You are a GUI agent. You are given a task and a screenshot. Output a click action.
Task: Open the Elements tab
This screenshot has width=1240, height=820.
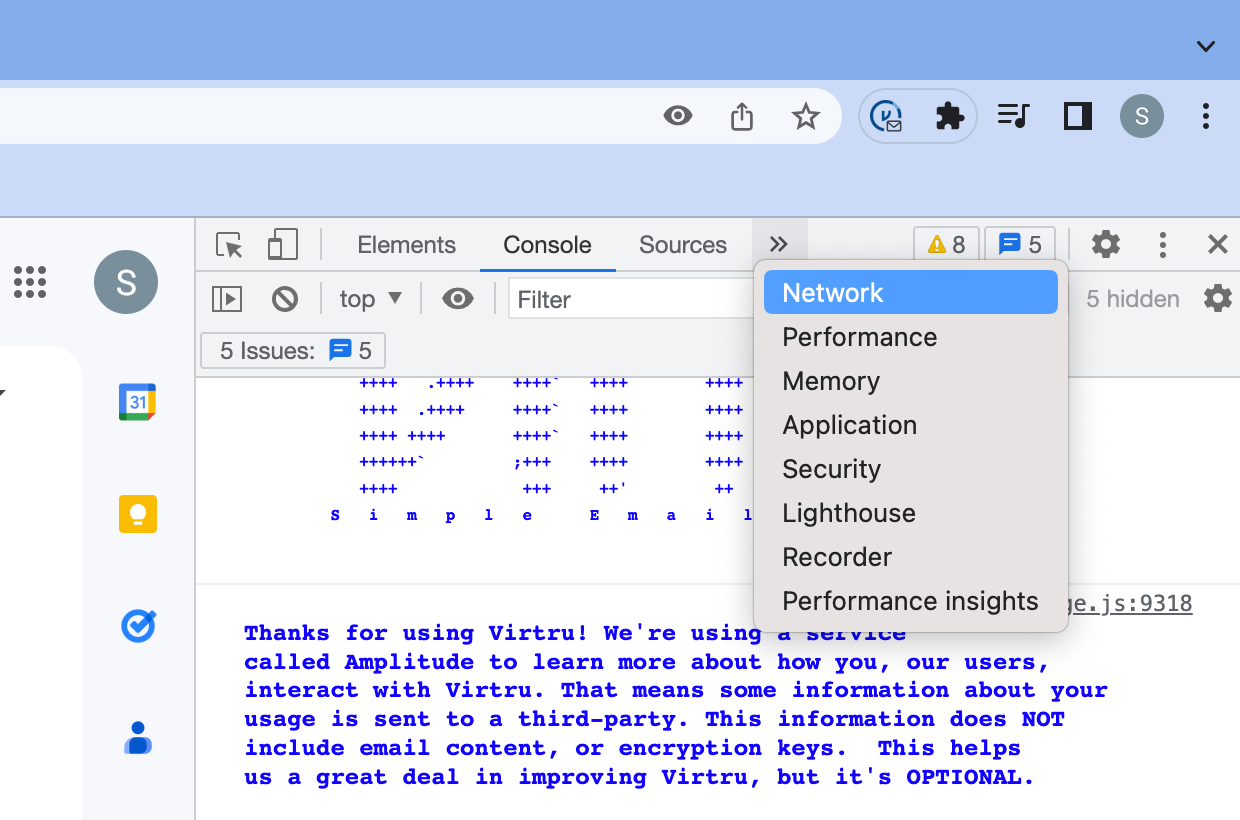[406, 245]
